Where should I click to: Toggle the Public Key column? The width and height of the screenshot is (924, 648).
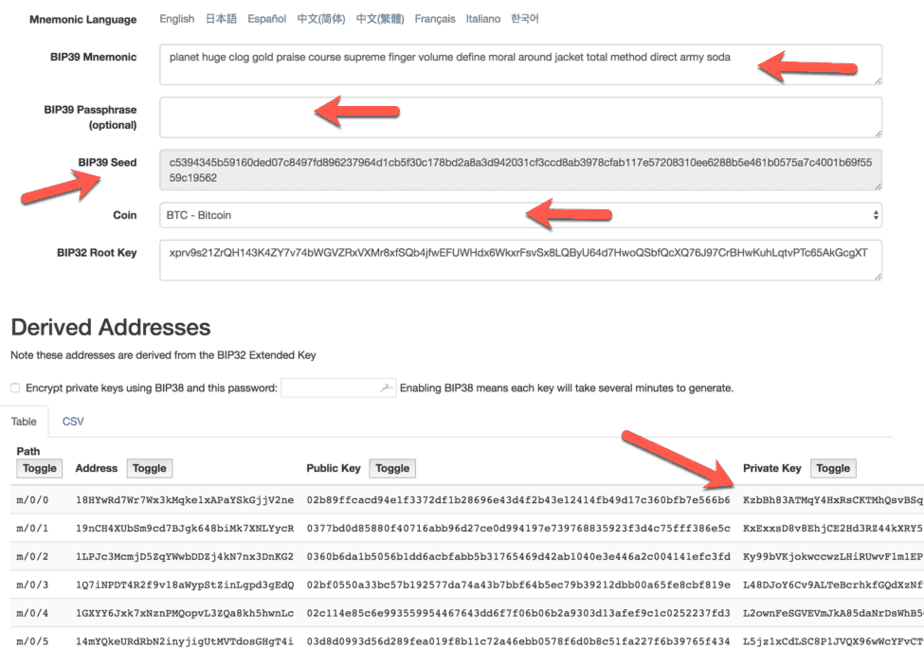[x=392, y=468]
